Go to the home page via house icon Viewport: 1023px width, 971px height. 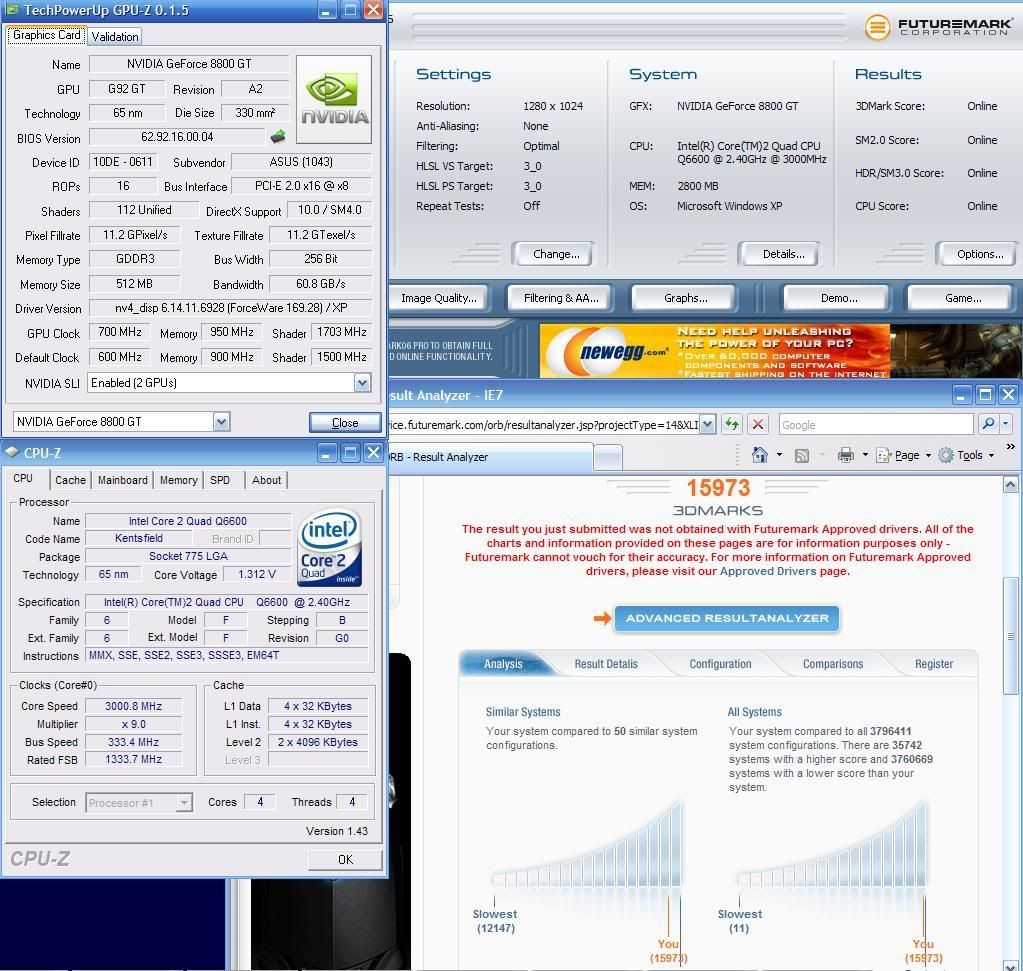click(x=759, y=455)
